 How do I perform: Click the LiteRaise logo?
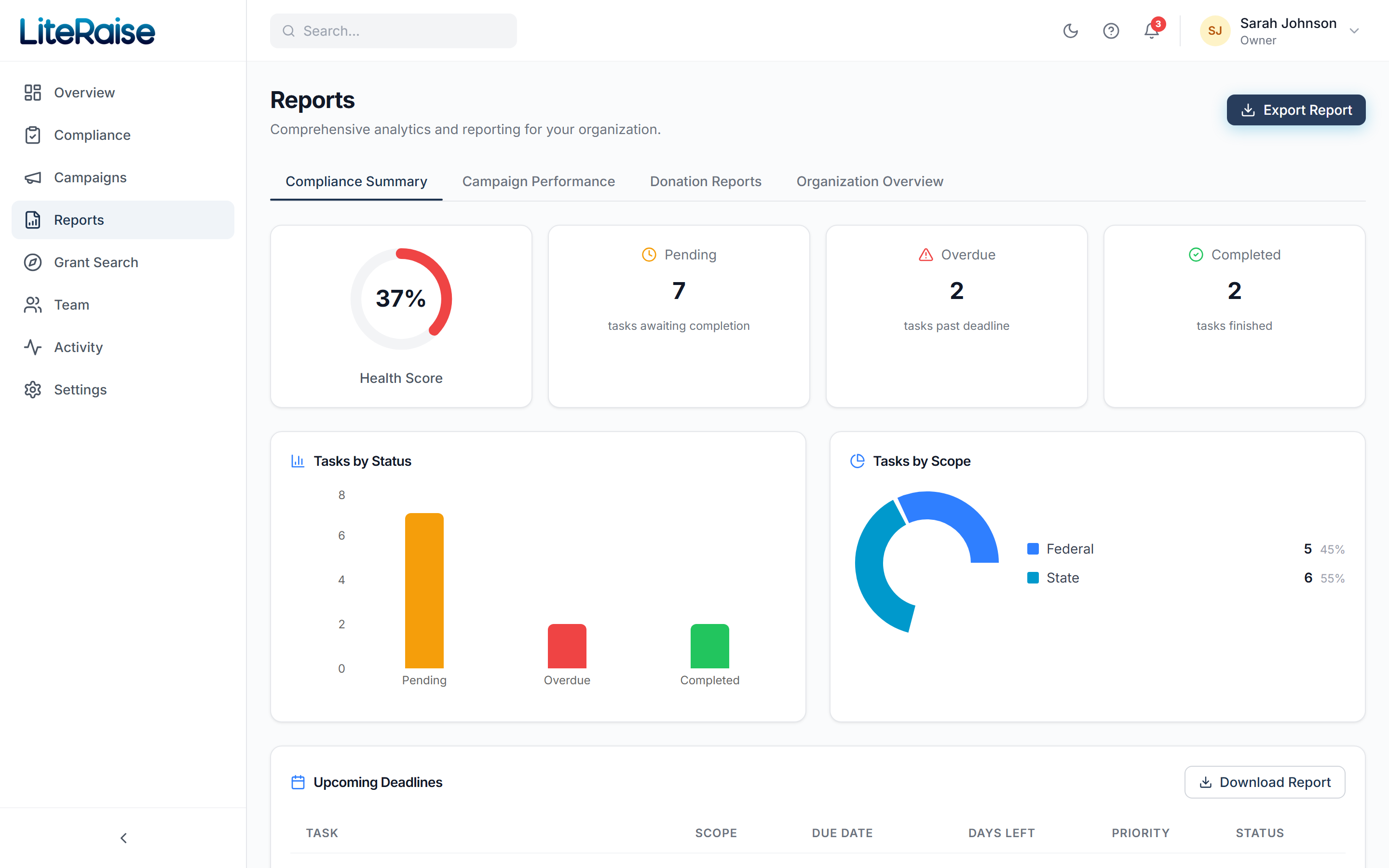tap(87, 31)
